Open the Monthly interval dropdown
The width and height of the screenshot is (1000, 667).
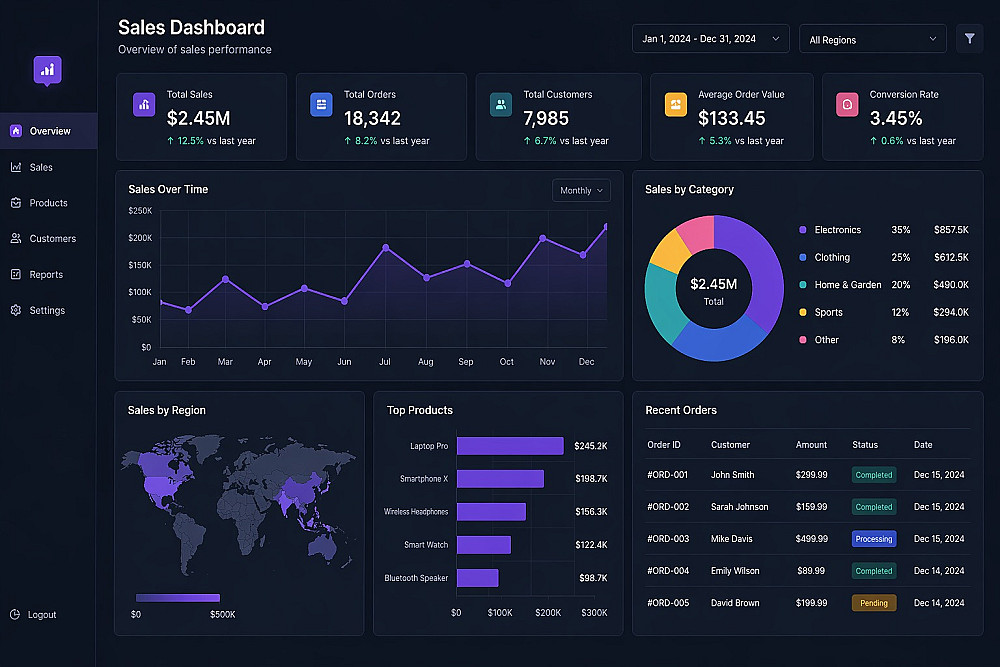(581, 191)
